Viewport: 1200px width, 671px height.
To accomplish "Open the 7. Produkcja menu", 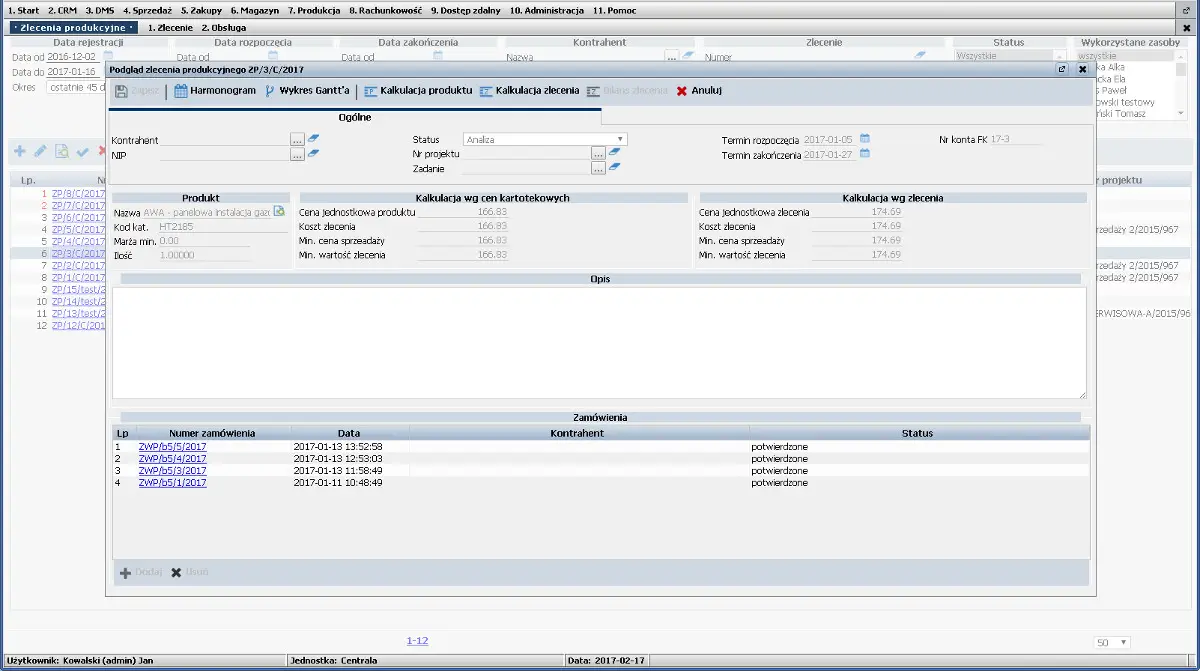I will point(314,9).
